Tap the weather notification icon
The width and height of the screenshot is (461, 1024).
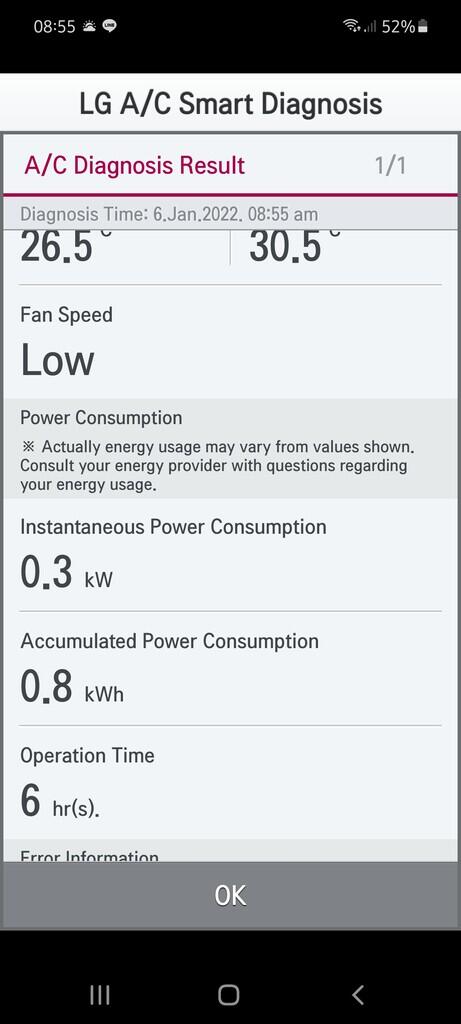pos(88,26)
